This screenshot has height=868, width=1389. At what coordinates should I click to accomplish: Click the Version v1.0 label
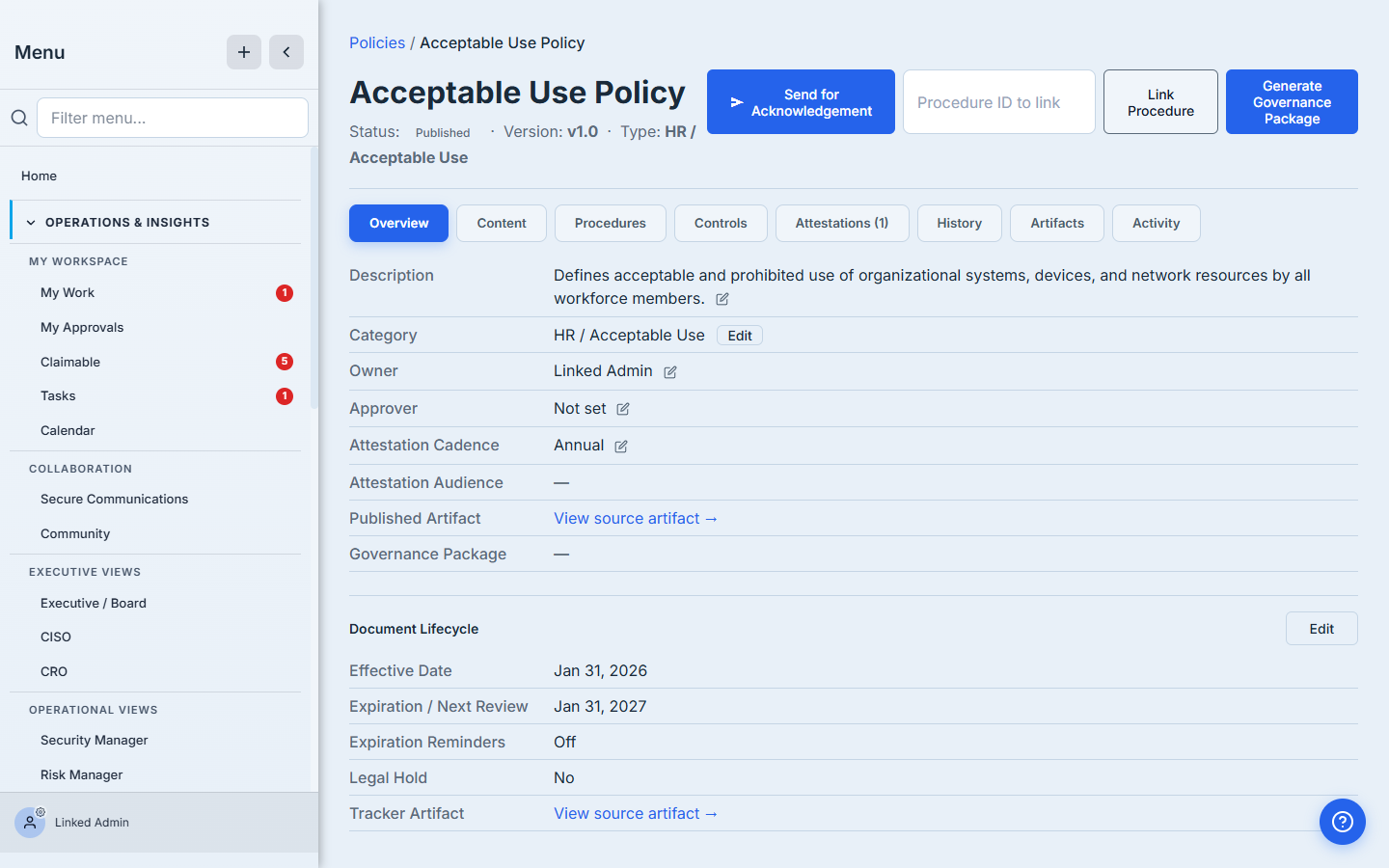tap(551, 132)
